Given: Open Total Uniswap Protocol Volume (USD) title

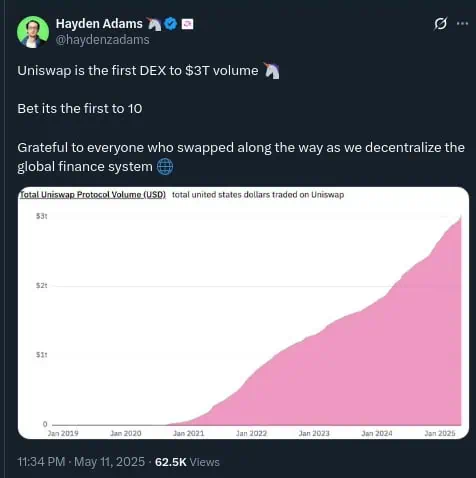Looking at the screenshot, I should (x=92, y=195).
